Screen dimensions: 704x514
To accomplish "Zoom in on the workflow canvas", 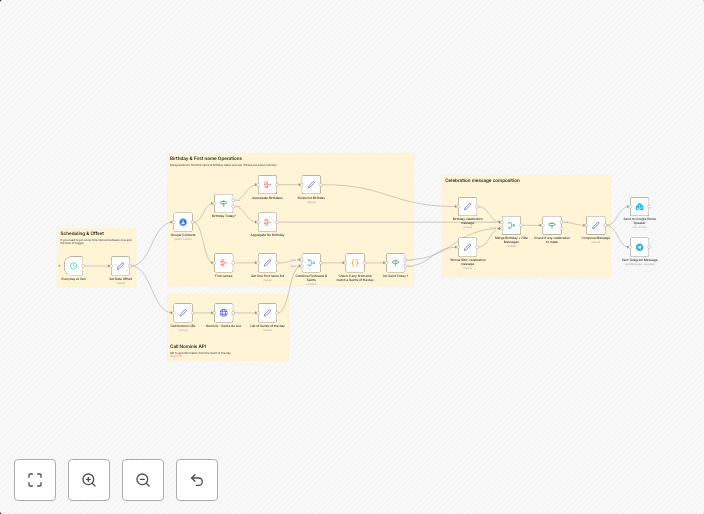I will click(89, 480).
